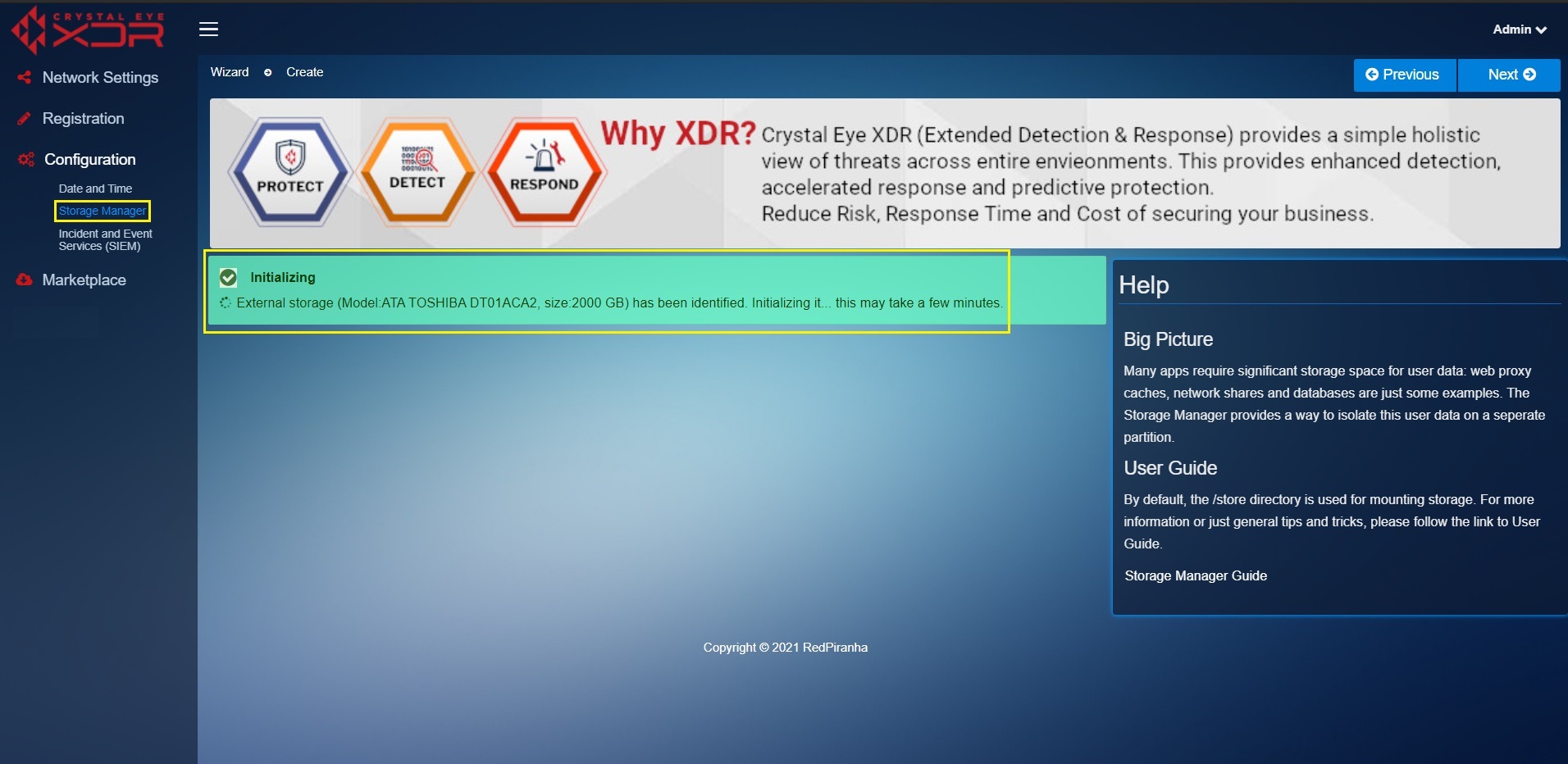Click the Network Settings share icon
Screen dimensions: 1568x764
(24, 77)
